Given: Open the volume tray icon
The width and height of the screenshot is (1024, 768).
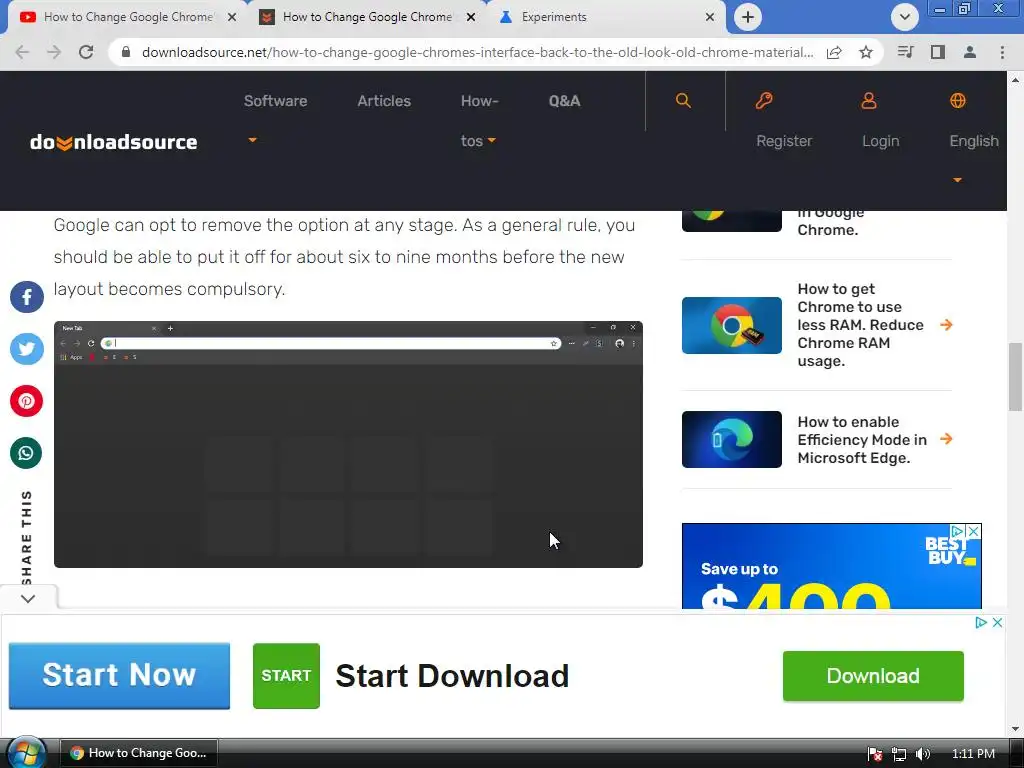Looking at the screenshot, I should coord(923,754).
